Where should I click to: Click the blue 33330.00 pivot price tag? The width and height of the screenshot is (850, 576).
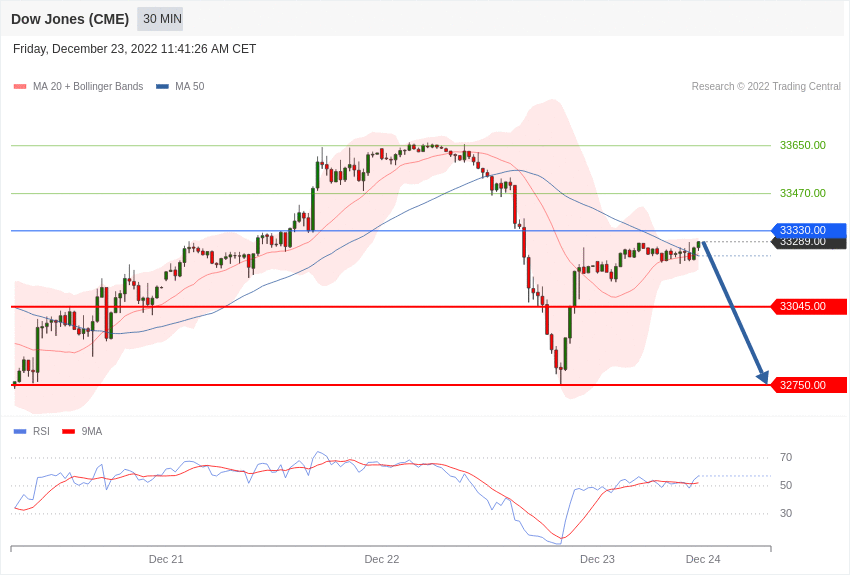coord(809,230)
